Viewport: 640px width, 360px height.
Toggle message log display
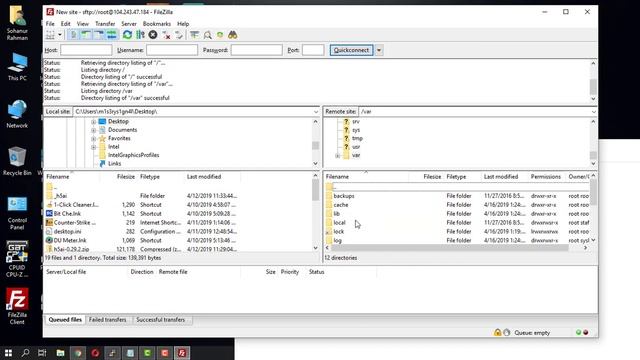[x=73, y=35]
